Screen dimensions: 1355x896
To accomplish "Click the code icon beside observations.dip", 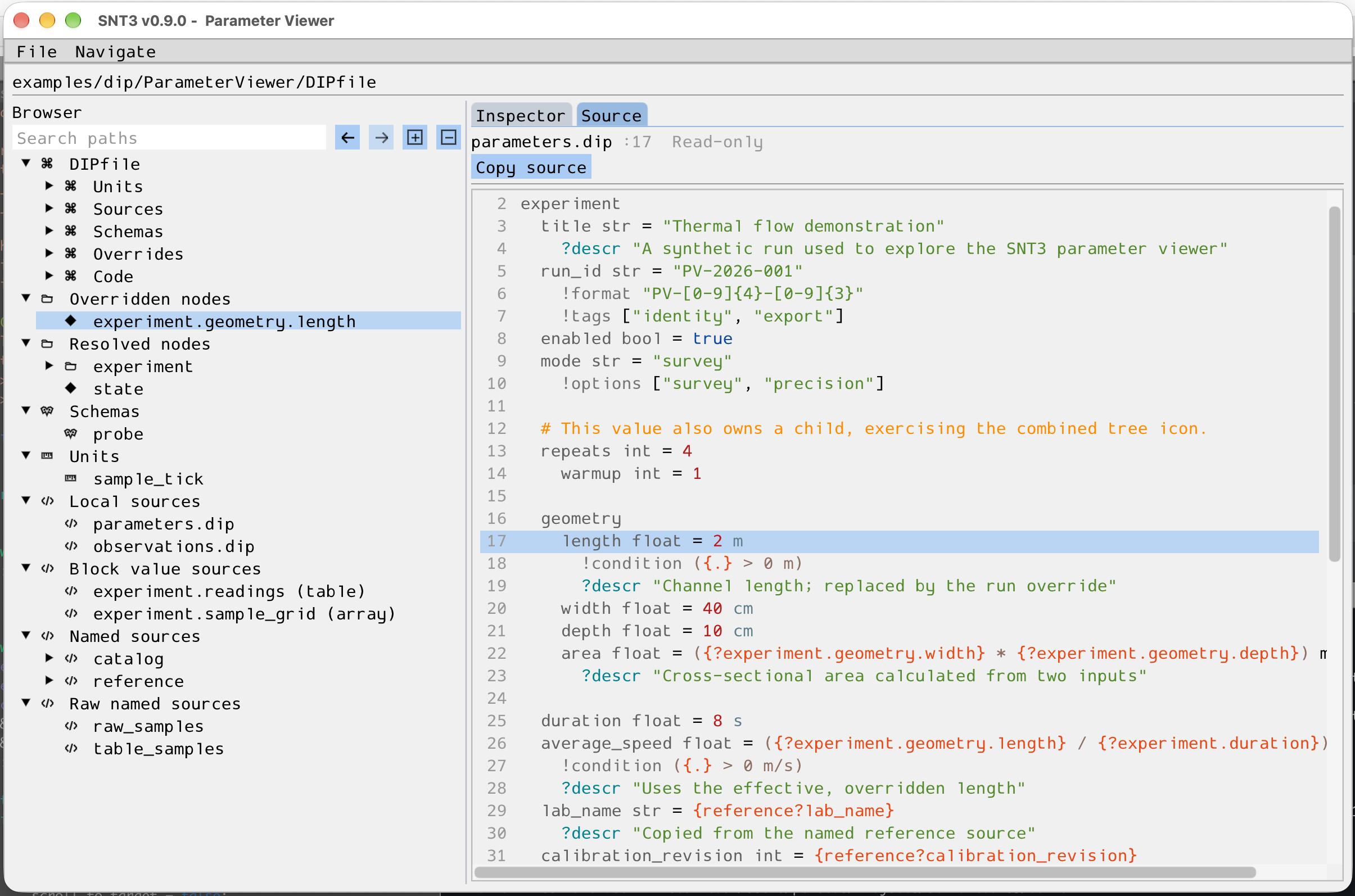I will coord(71,546).
